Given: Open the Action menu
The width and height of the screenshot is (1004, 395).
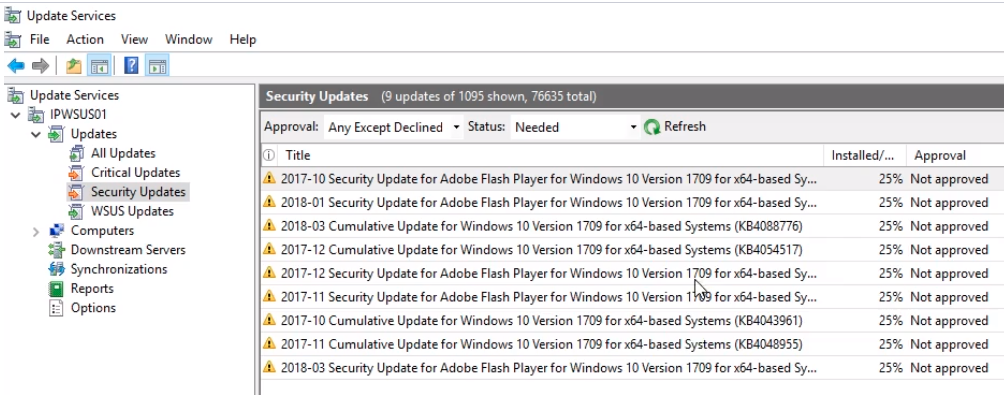Looking at the screenshot, I should coord(85,40).
